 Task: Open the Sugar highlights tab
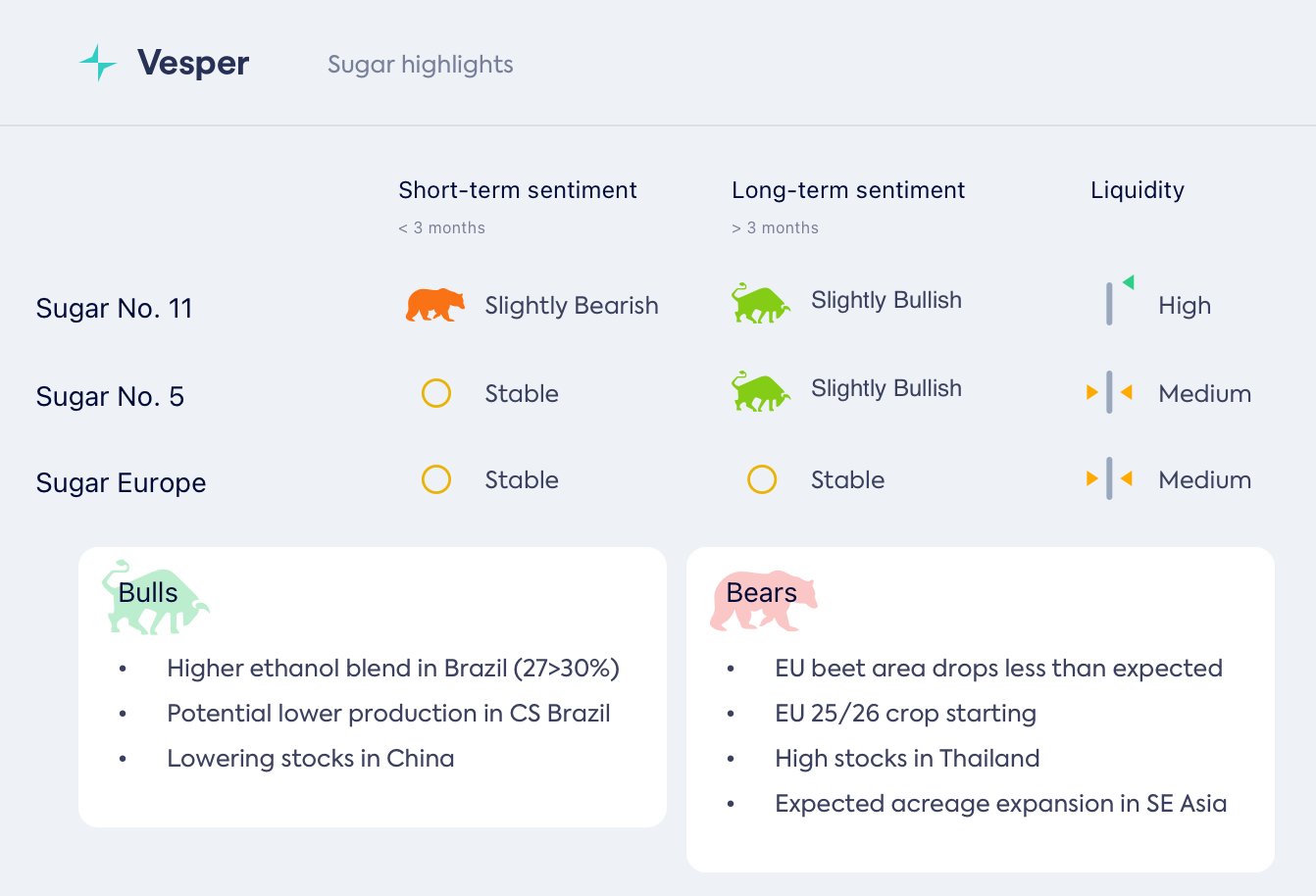pyautogui.click(x=420, y=65)
